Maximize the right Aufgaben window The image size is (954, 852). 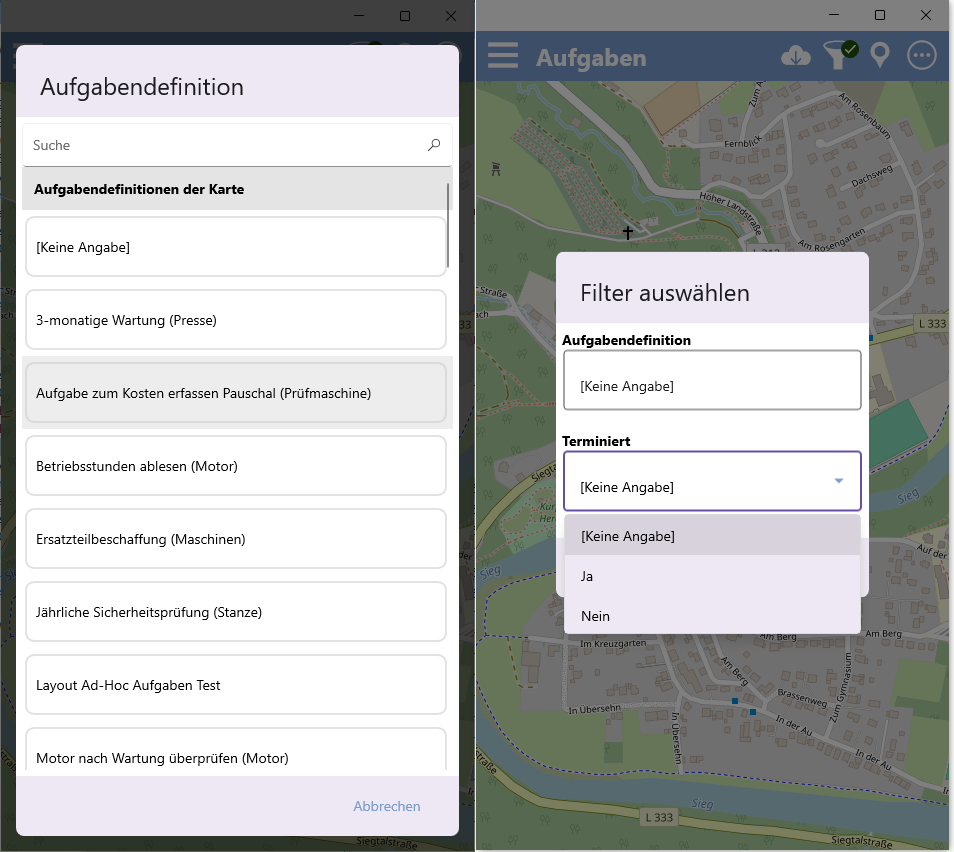(880, 15)
